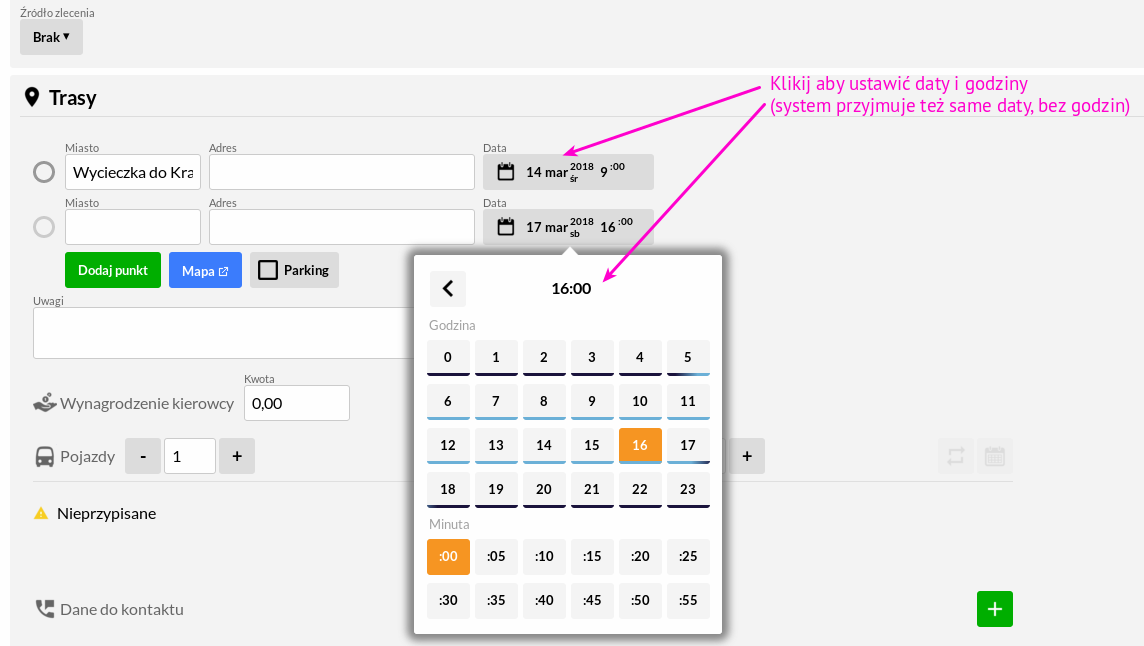Viewport: 1144px width, 646px height.
Task: Click the minus button for Pojazdy count
Action: [143, 456]
